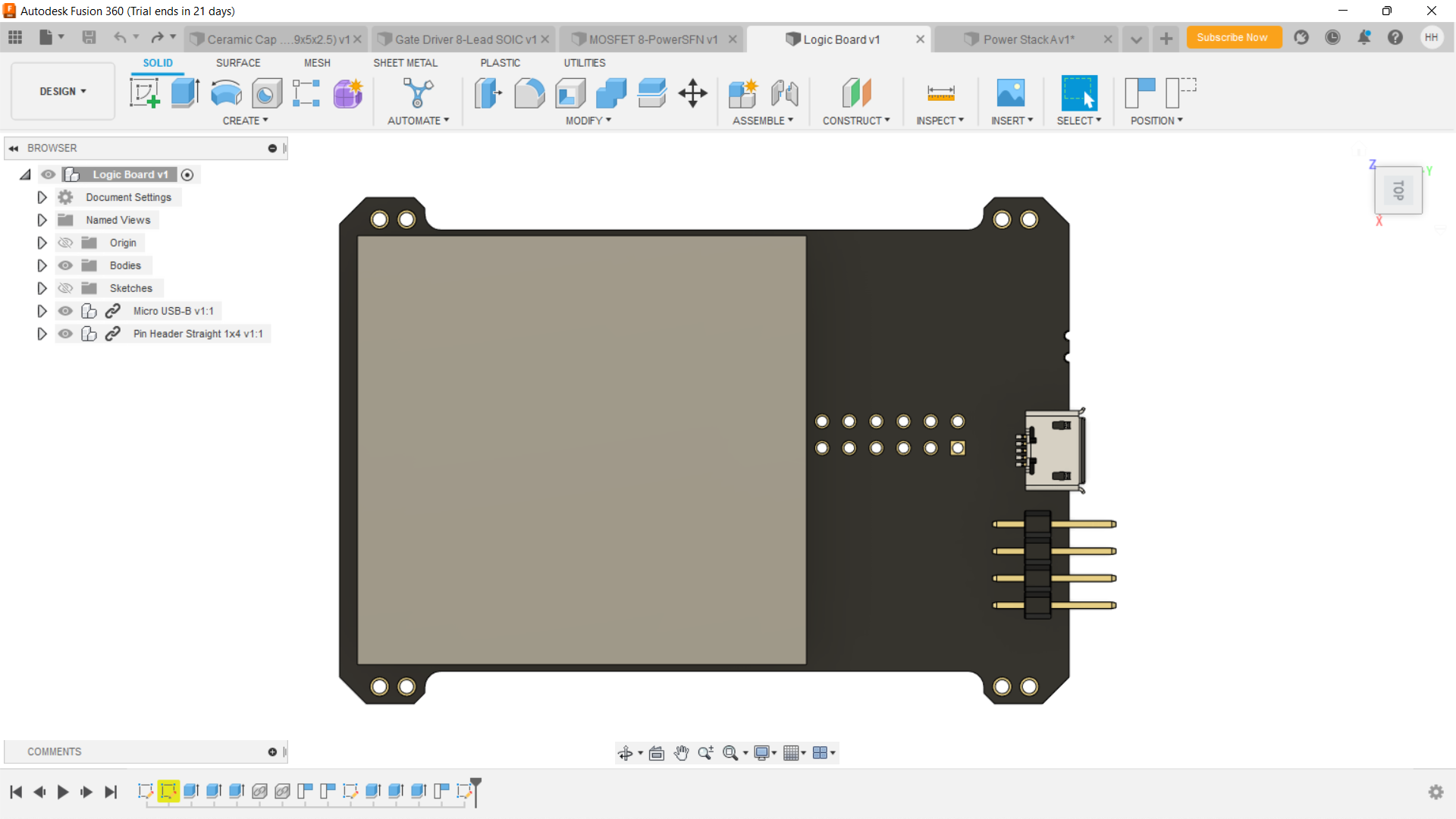
Task: Select the Pan hand tool
Action: (x=681, y=752)
